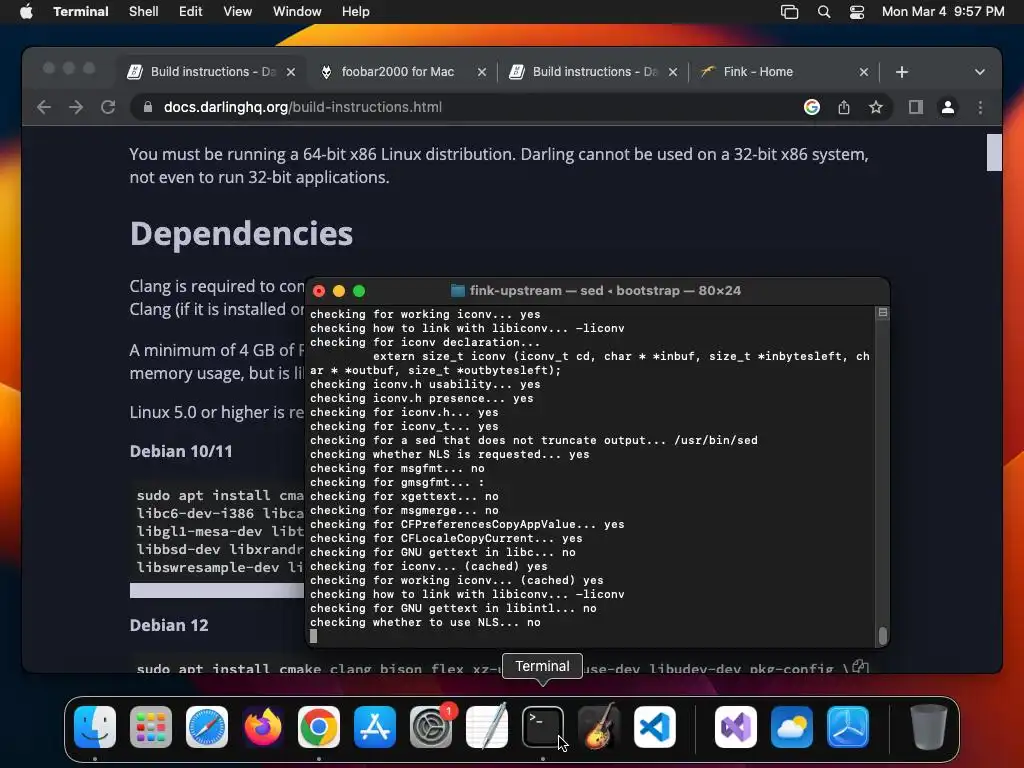
Task: Click the Terminal scrollback marker icon
Action: [882, 313]
